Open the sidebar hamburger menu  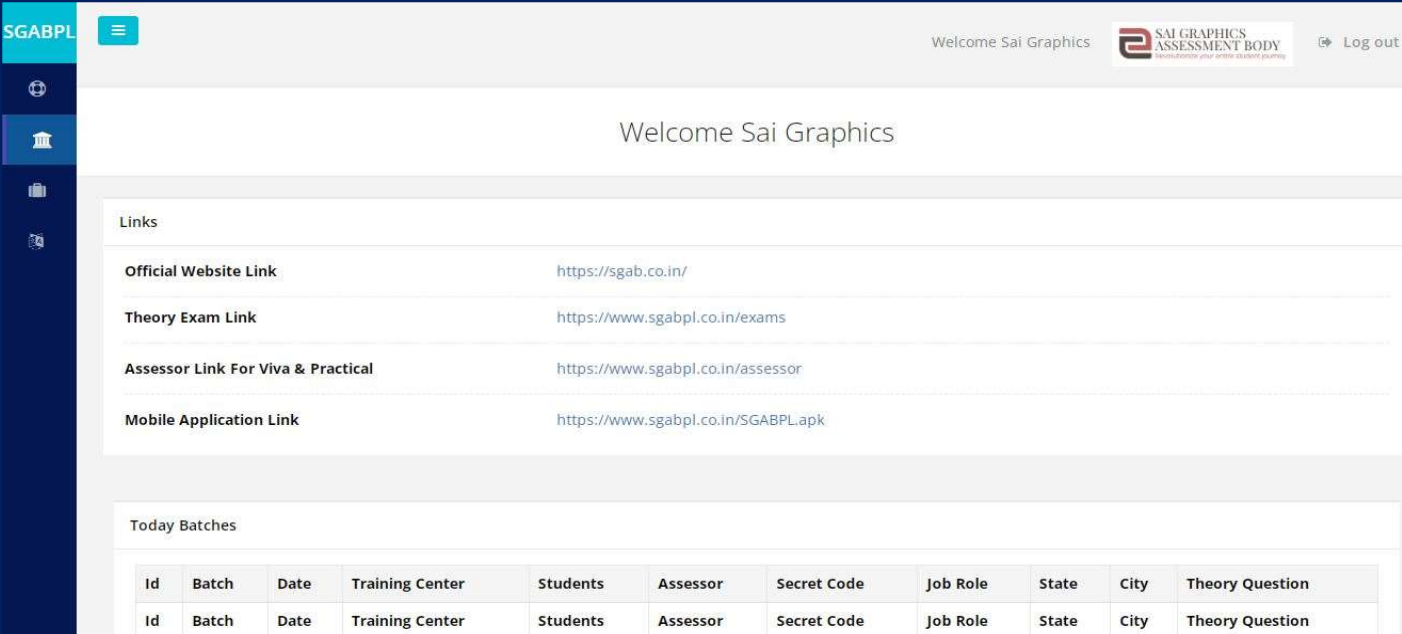pos(119,30)
